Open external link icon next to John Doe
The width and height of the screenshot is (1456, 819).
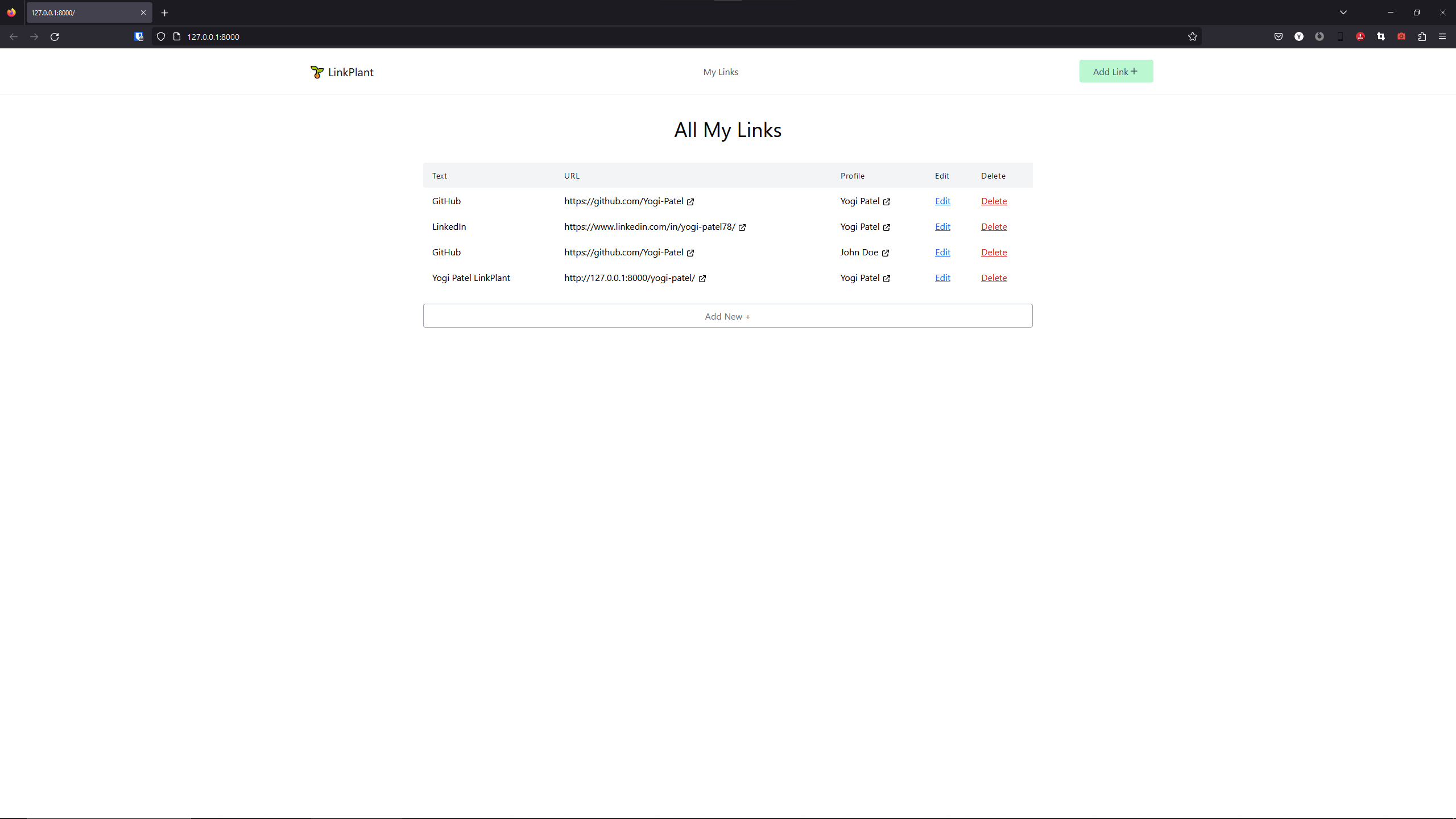[x=886, y=253]
